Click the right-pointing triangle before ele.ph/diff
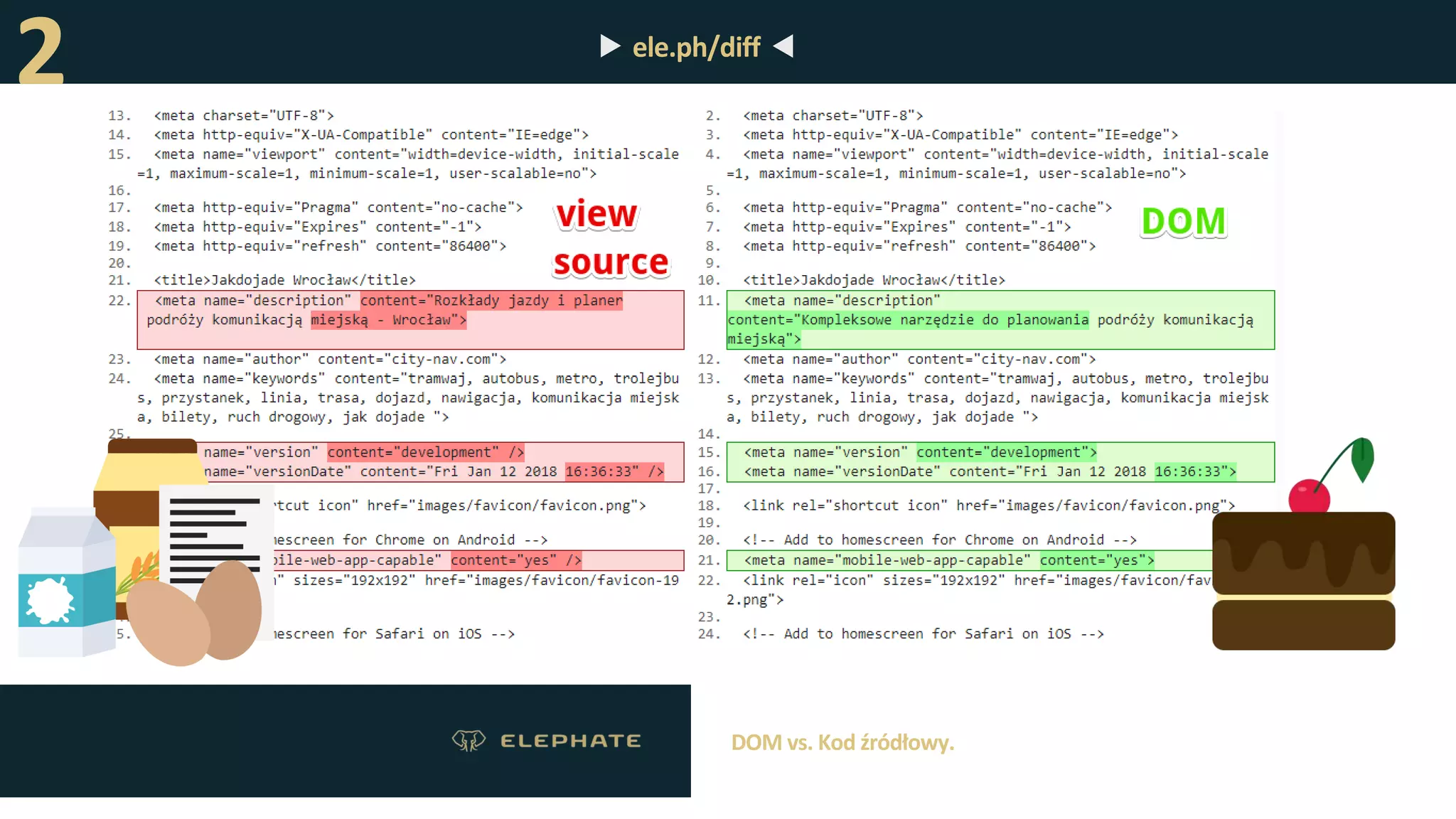Image resolution: width=1456 pixels, height=819 pixels. coord(610,46)
